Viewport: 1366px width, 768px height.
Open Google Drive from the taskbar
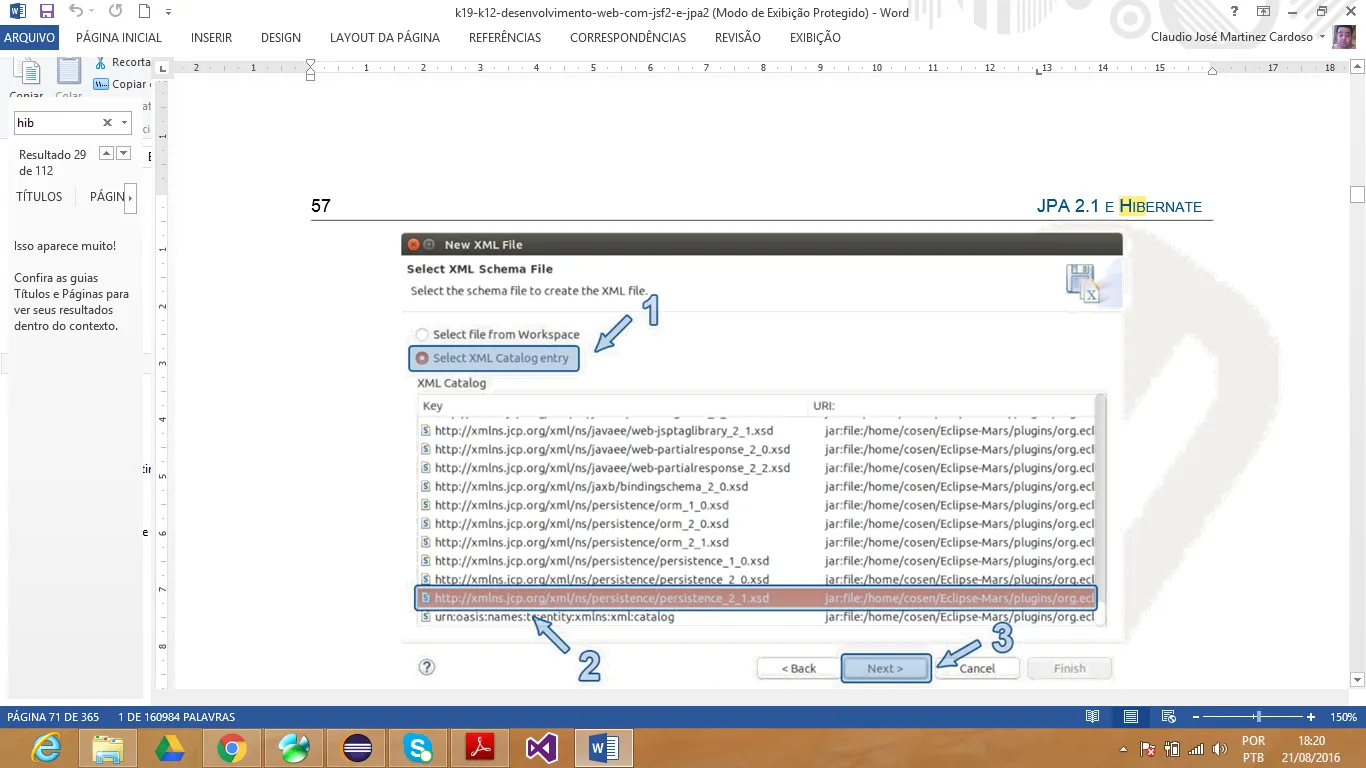point(170,748)
